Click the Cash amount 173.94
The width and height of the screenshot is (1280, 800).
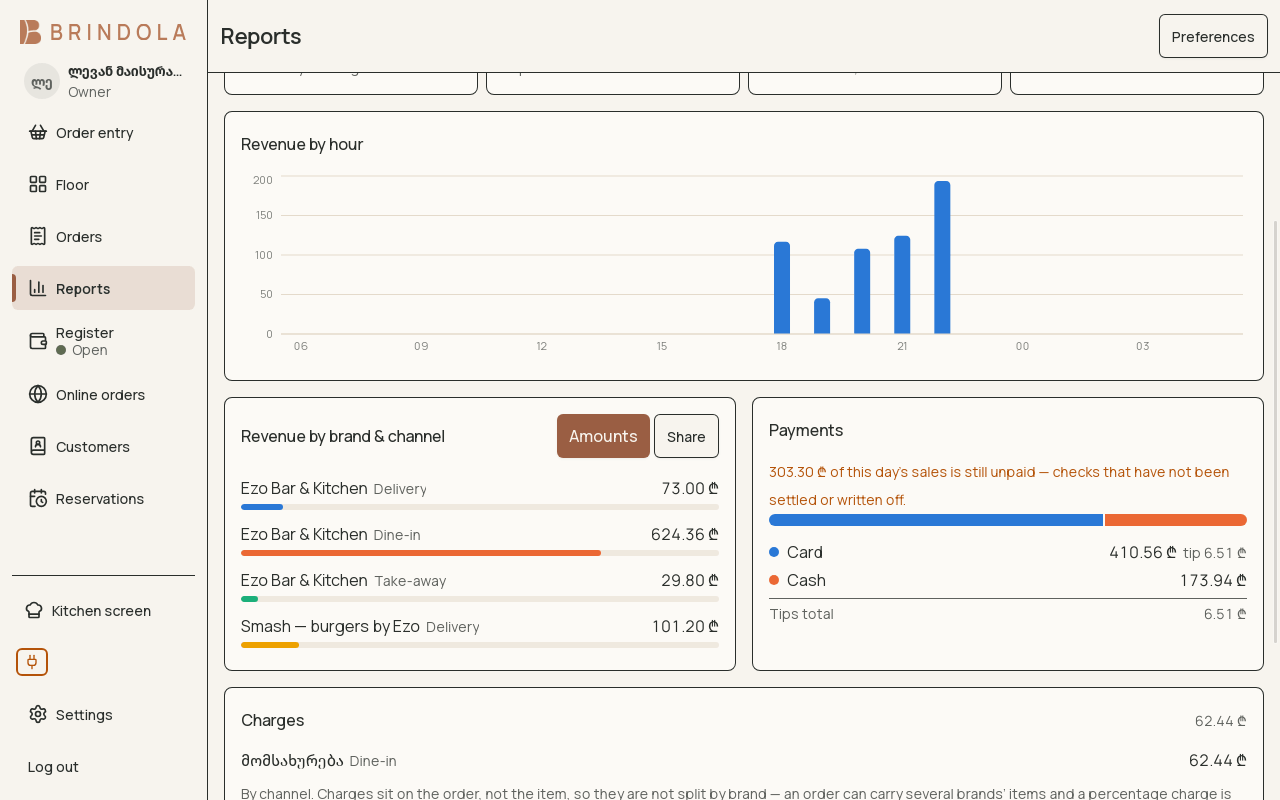point(1213,580)
